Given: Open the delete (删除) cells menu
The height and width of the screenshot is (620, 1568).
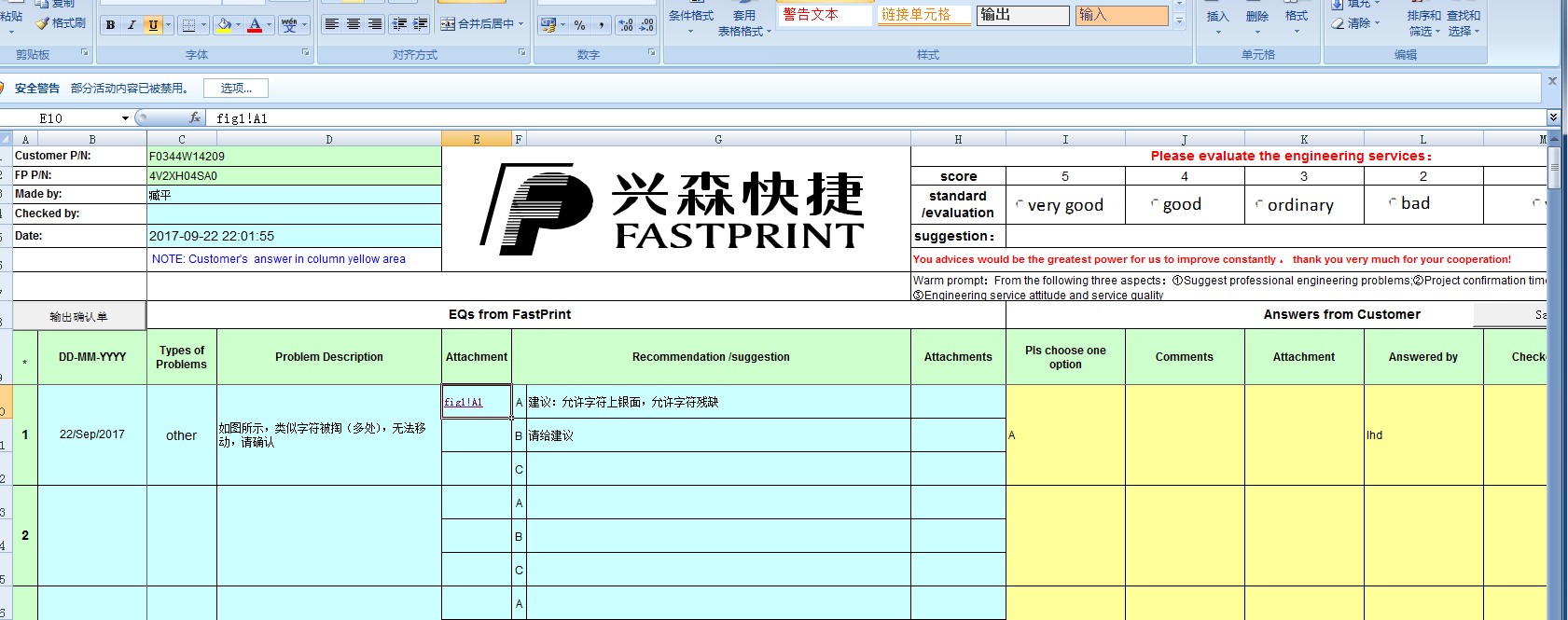Looking at the screenshot, I should pyautogui.click(x=1256, y=20).
